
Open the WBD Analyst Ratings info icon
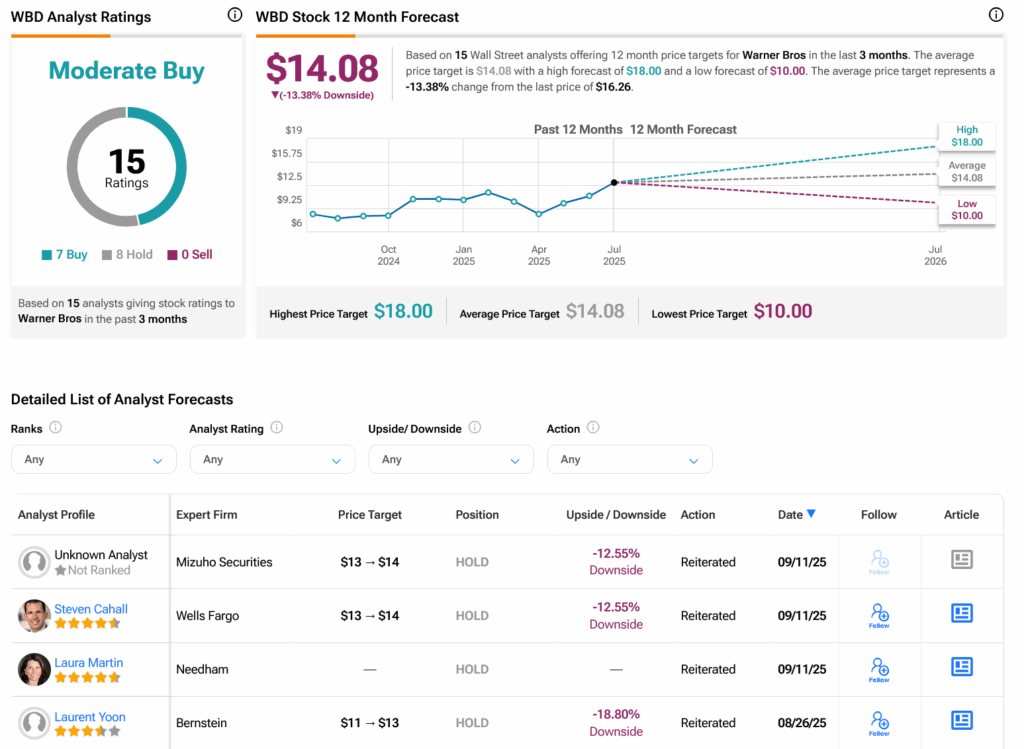tap(234, 15)
